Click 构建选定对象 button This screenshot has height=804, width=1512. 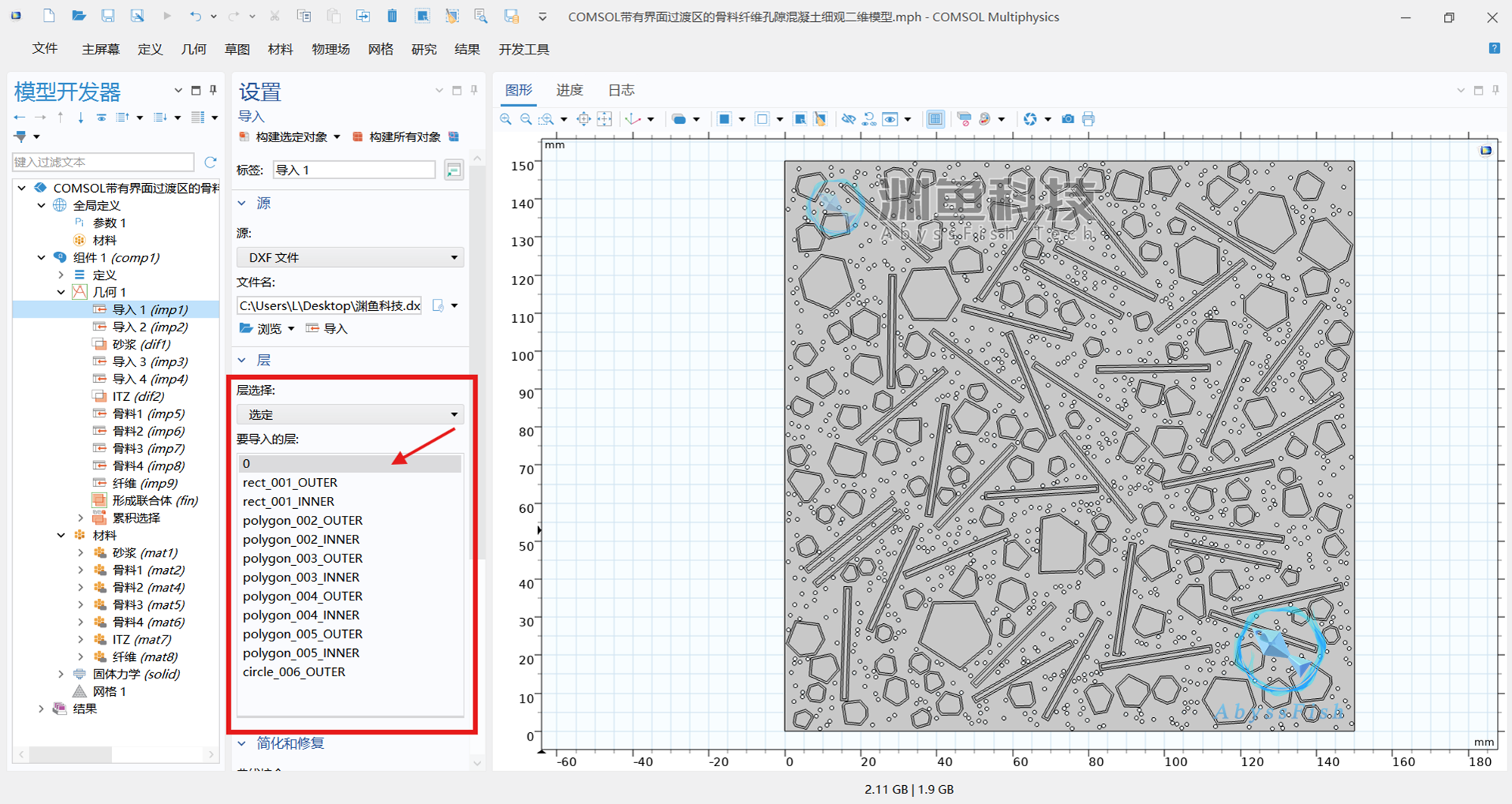click(x=284, y=137)
